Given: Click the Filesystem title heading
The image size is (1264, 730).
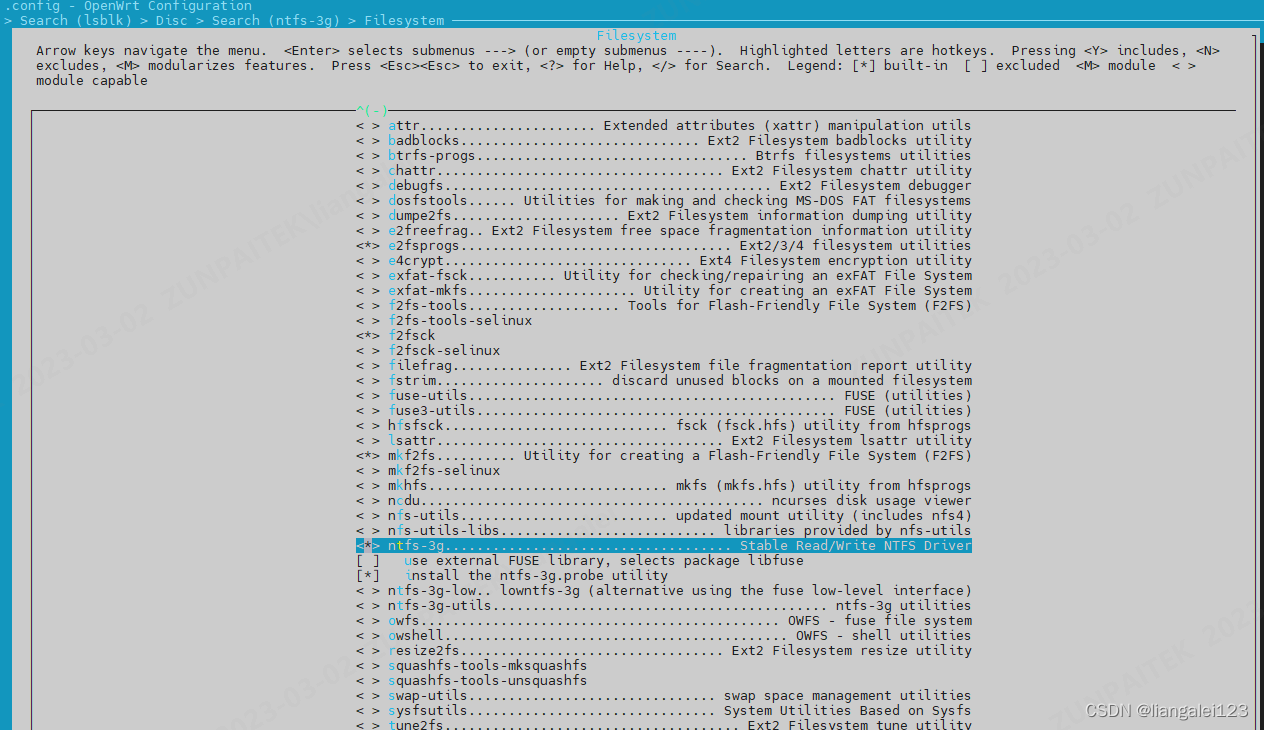Looking at the screenshot, I should [x=636, y=34].
